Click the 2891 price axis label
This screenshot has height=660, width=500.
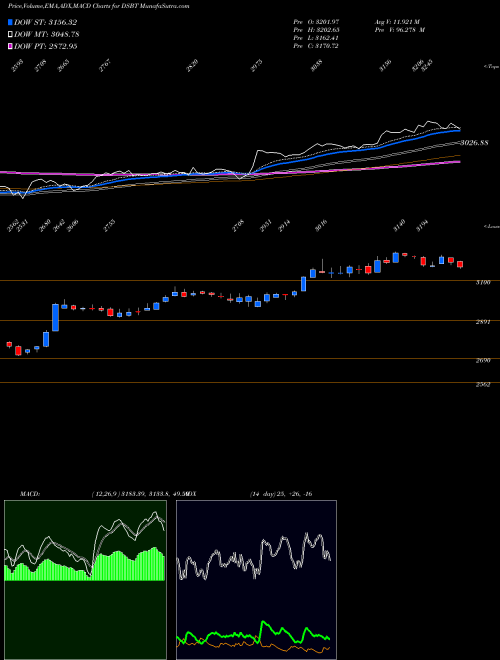(483, 322)
